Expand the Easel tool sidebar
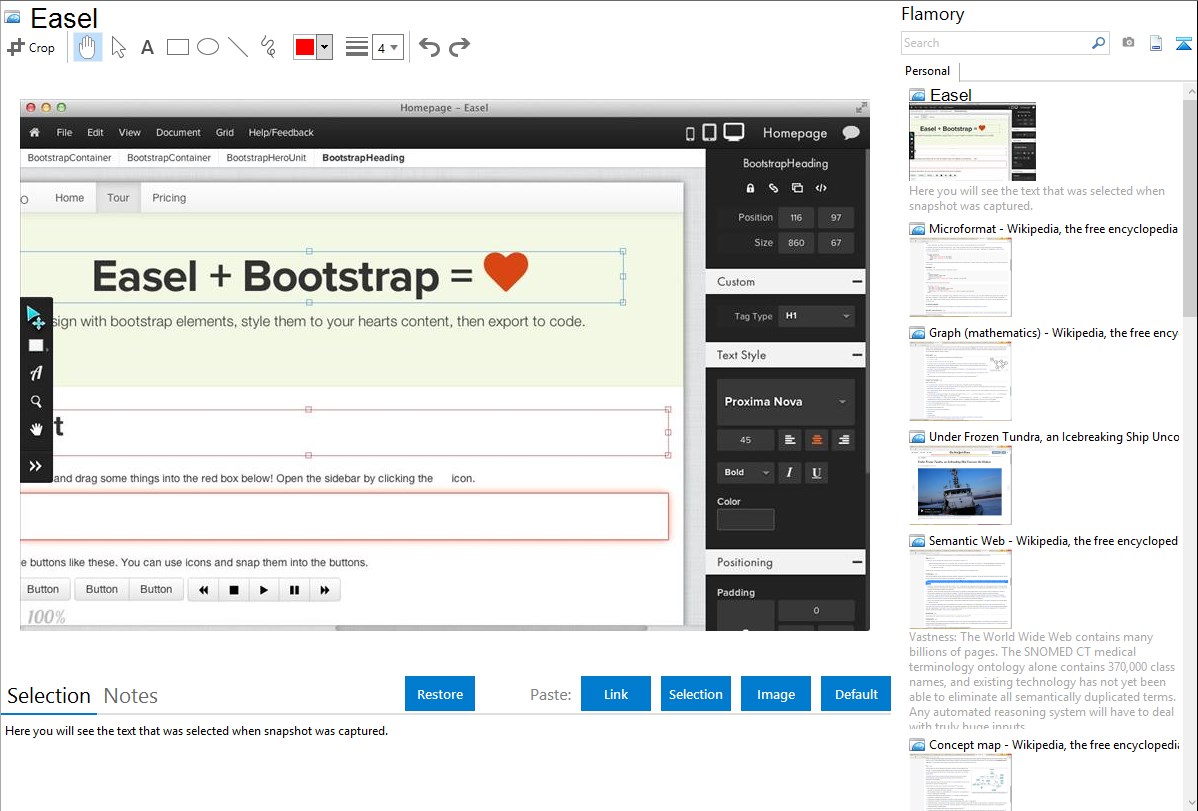 click(35, 466)
